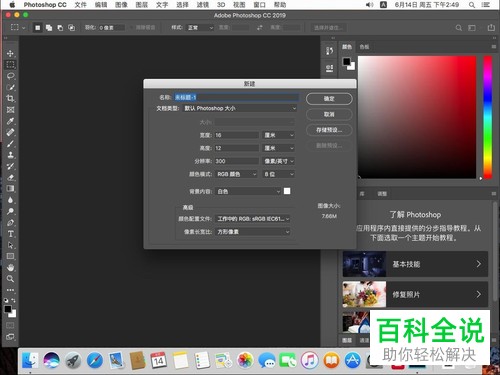Select the Pen tool

pos(10,223)
